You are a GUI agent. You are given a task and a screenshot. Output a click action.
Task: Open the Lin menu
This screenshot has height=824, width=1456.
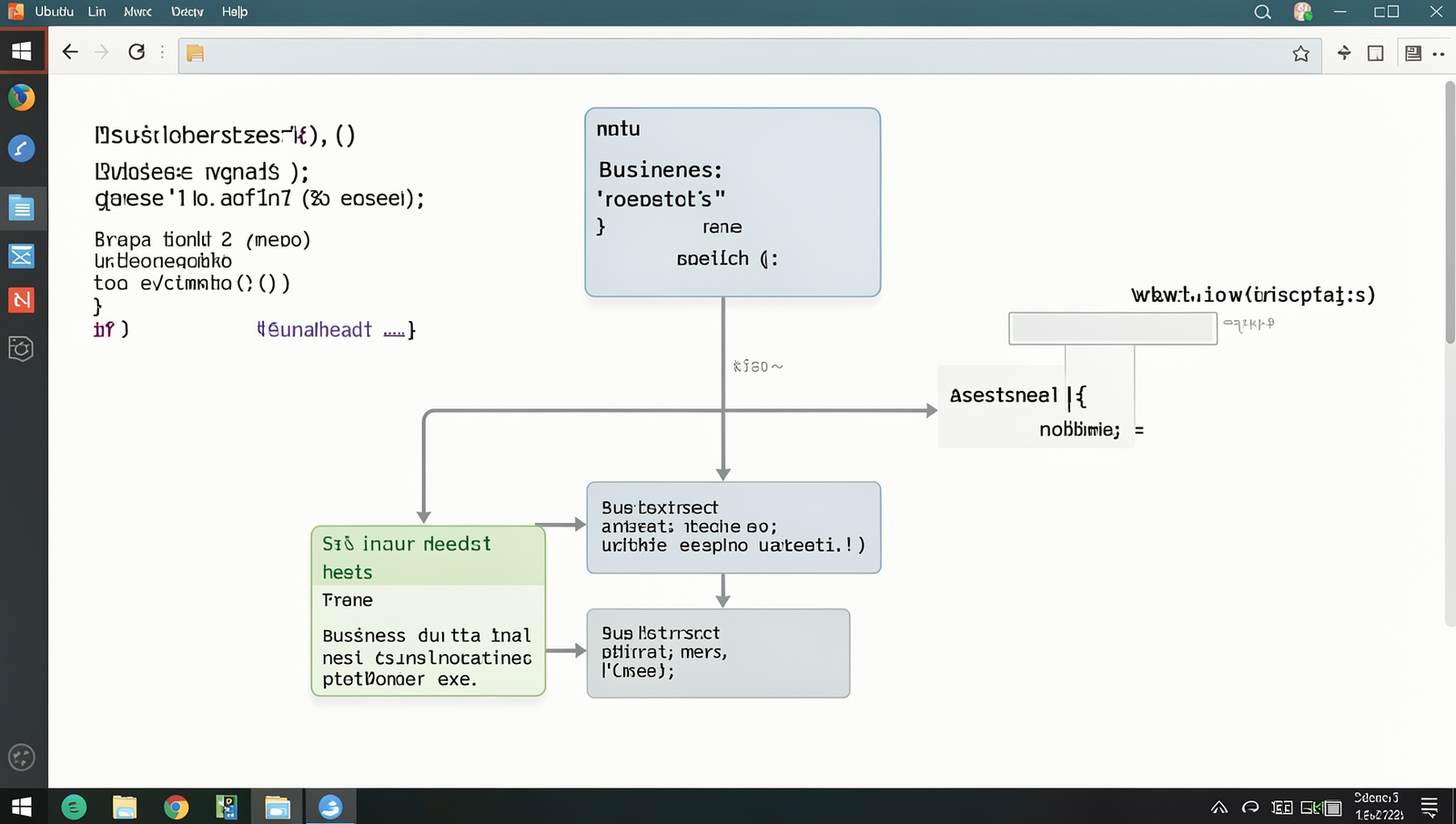coord(97,12)
